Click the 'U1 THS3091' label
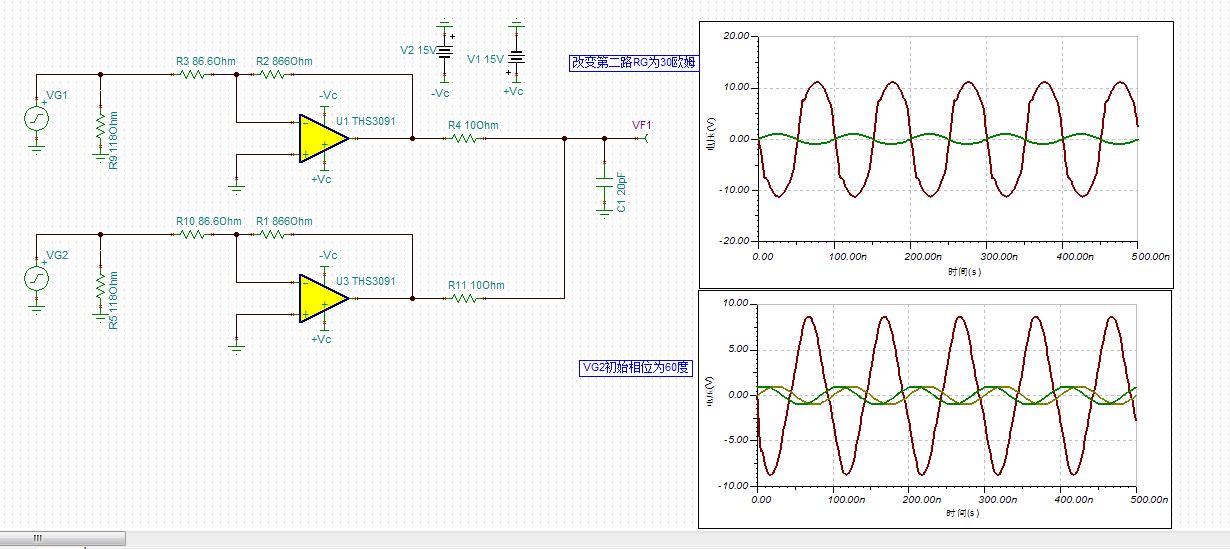This screenshot has height=549, width=1230. pyautogui.click(x=366, y=122)
